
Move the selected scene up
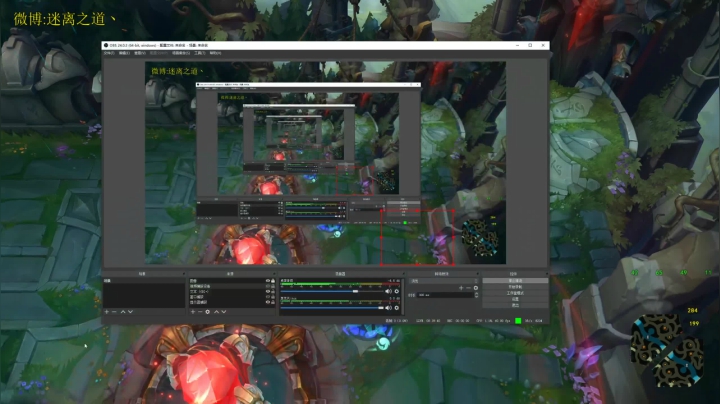(x=123, y=312)
